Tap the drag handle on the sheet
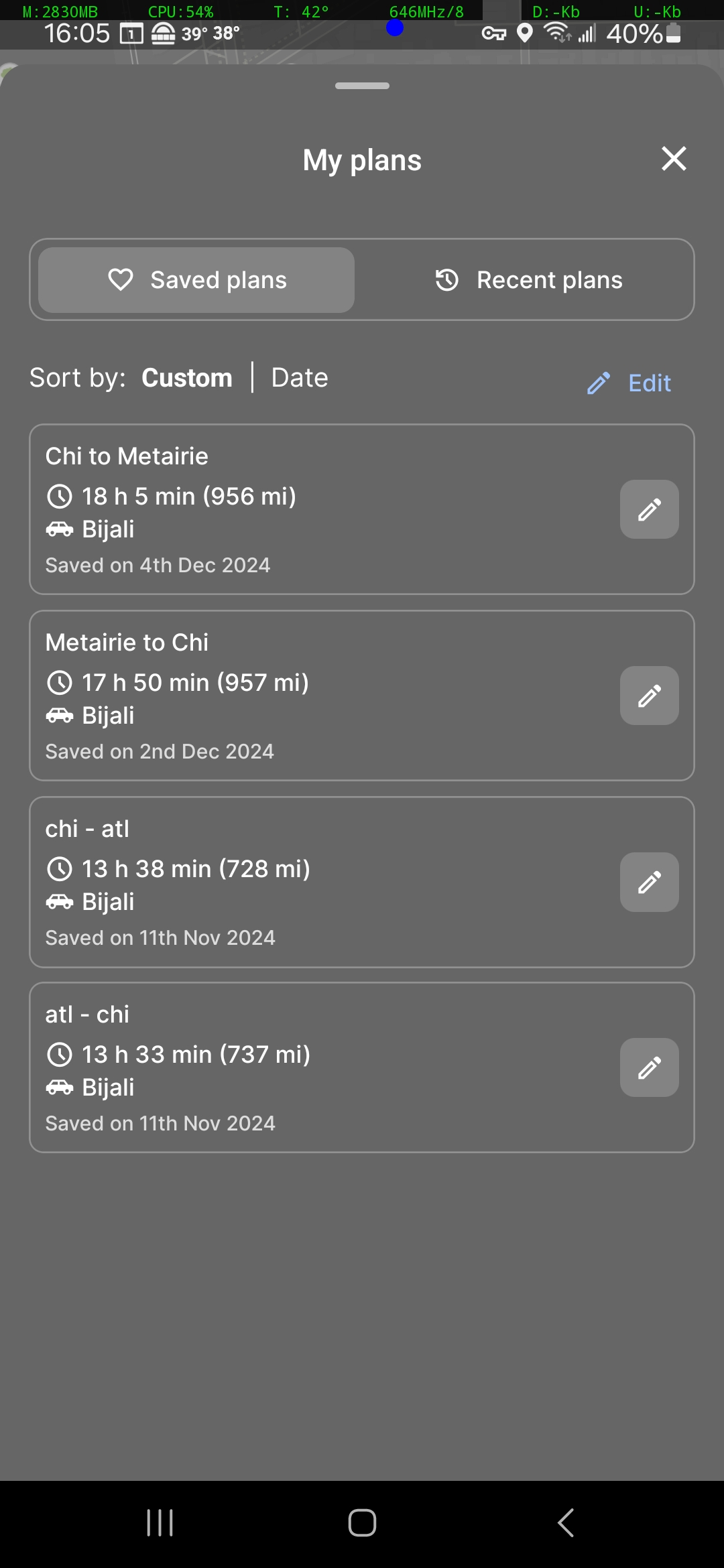 pos(362,86)
